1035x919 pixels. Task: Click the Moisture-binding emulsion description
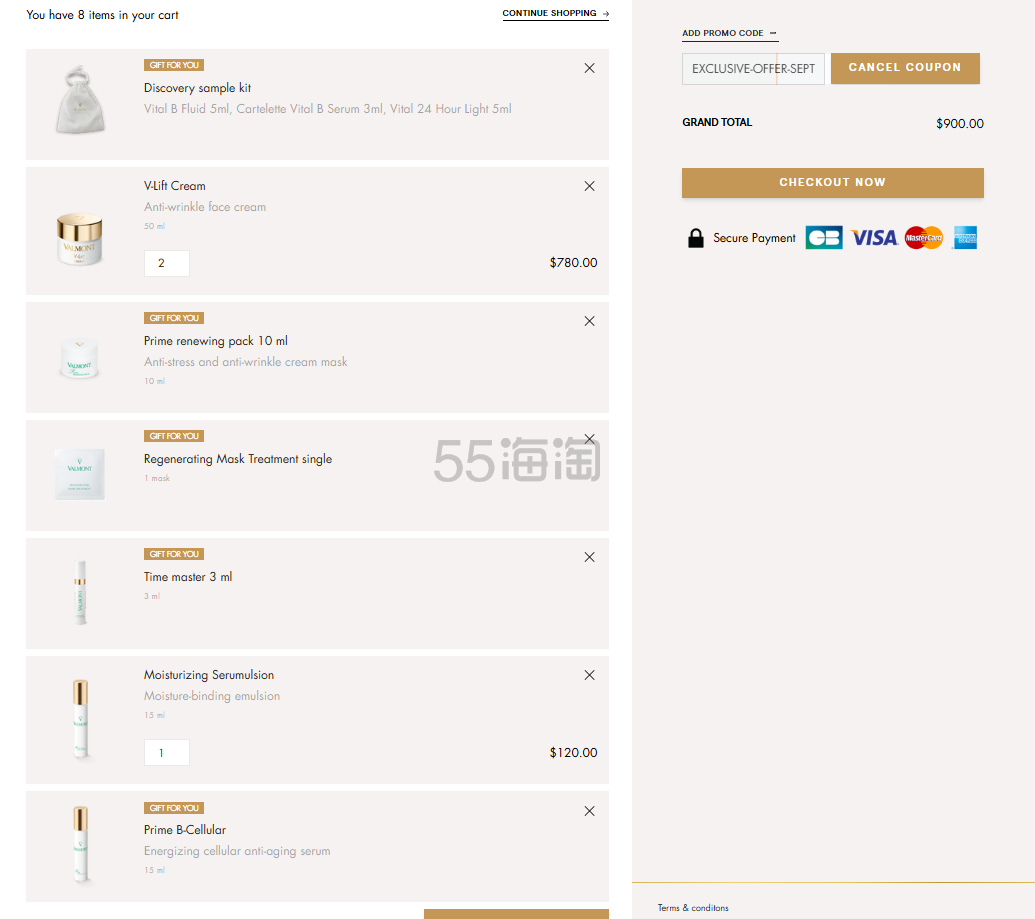(x=212, y=696)
